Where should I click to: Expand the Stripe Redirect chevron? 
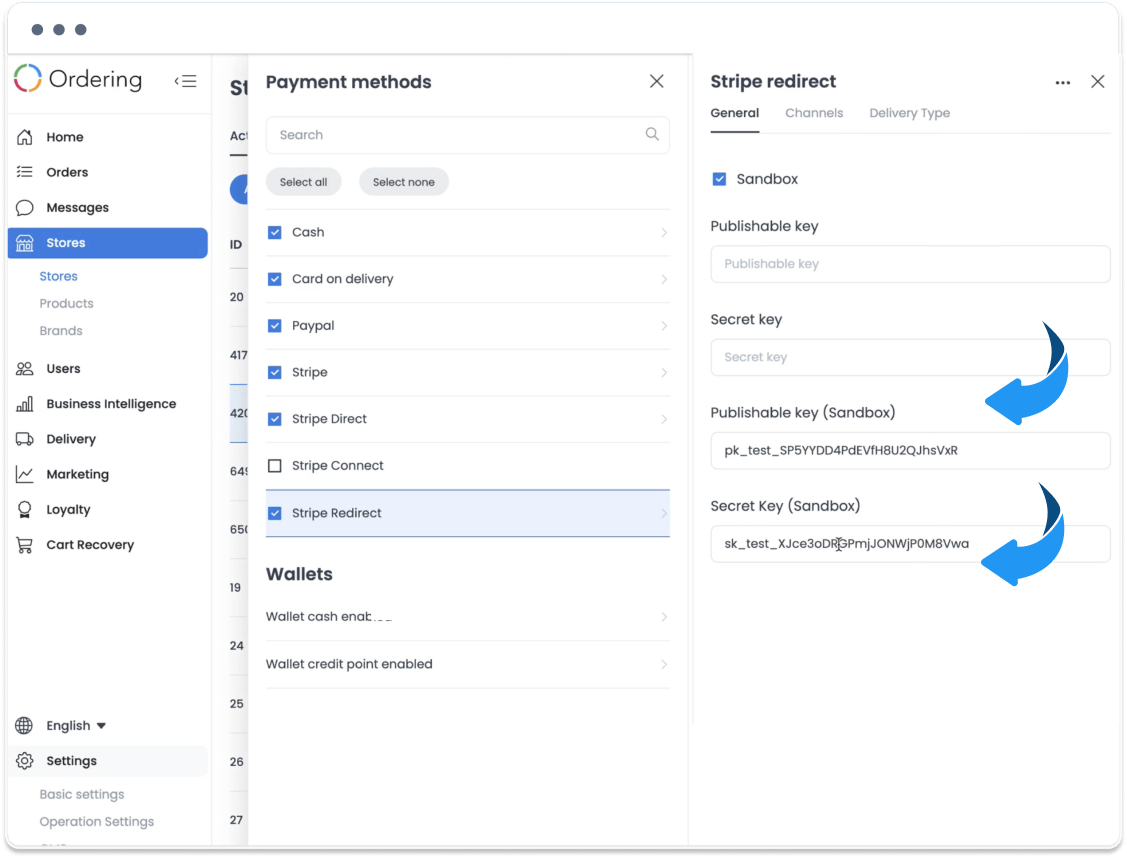pos(663,513)
